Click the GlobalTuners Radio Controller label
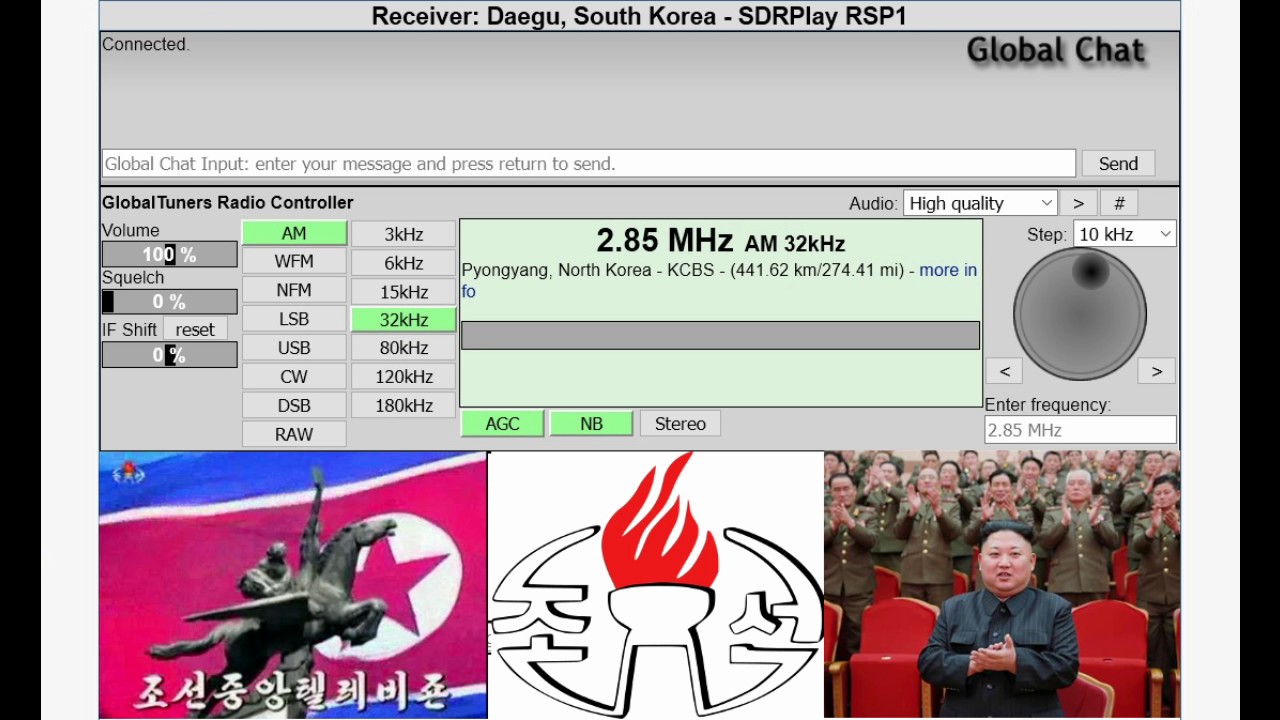1280x720 pixels. click(228, 202)
